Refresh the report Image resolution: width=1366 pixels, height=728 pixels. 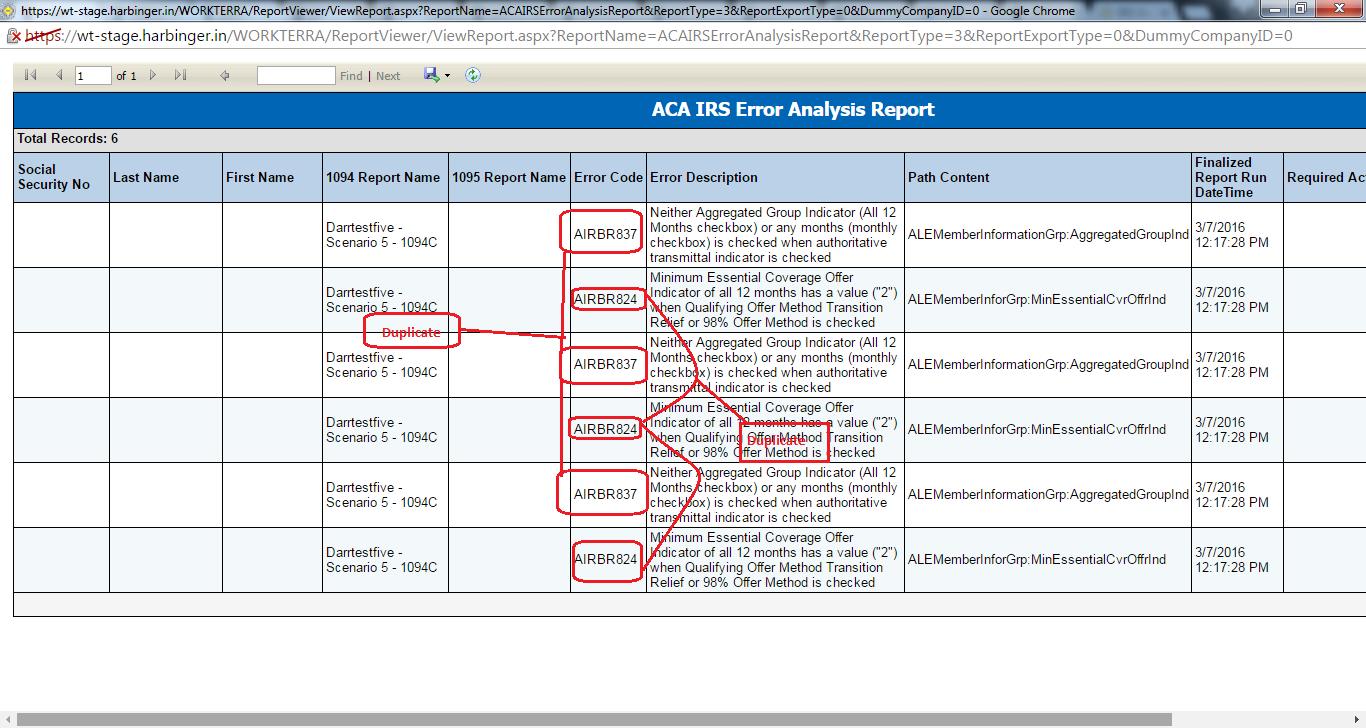(x=473, y=75)
